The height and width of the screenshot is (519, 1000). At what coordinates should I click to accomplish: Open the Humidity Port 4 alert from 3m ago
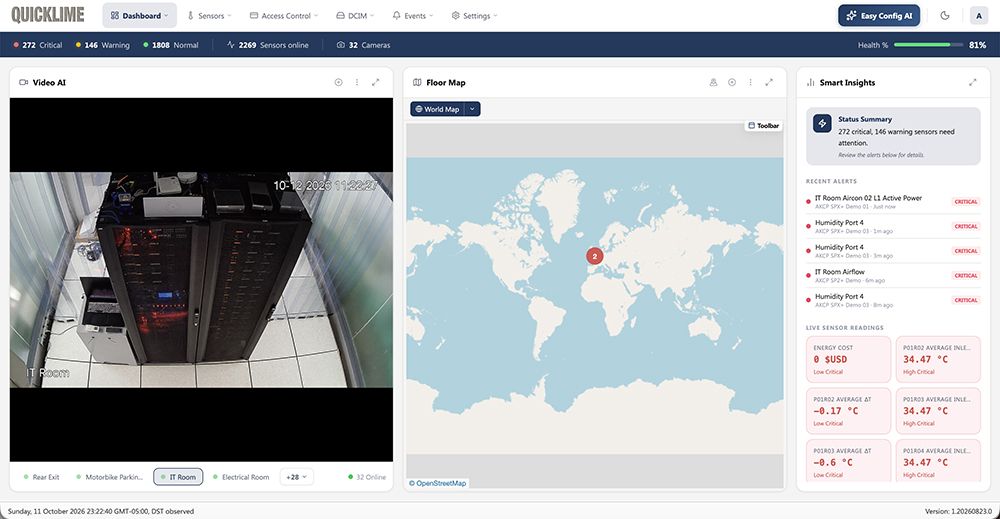coord(893,251)
